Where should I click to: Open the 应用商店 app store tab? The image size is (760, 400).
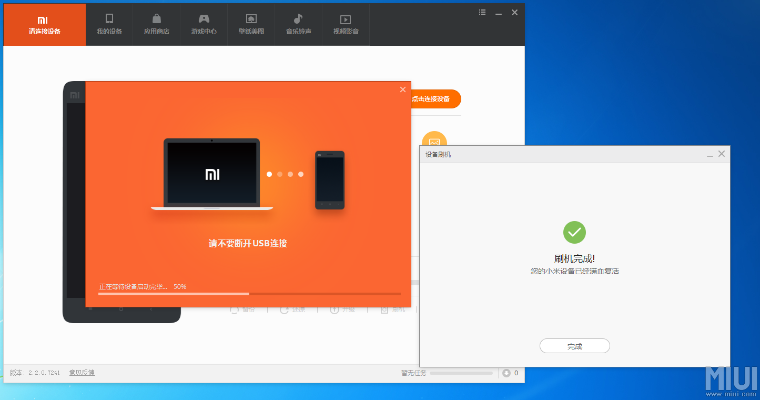156,25
